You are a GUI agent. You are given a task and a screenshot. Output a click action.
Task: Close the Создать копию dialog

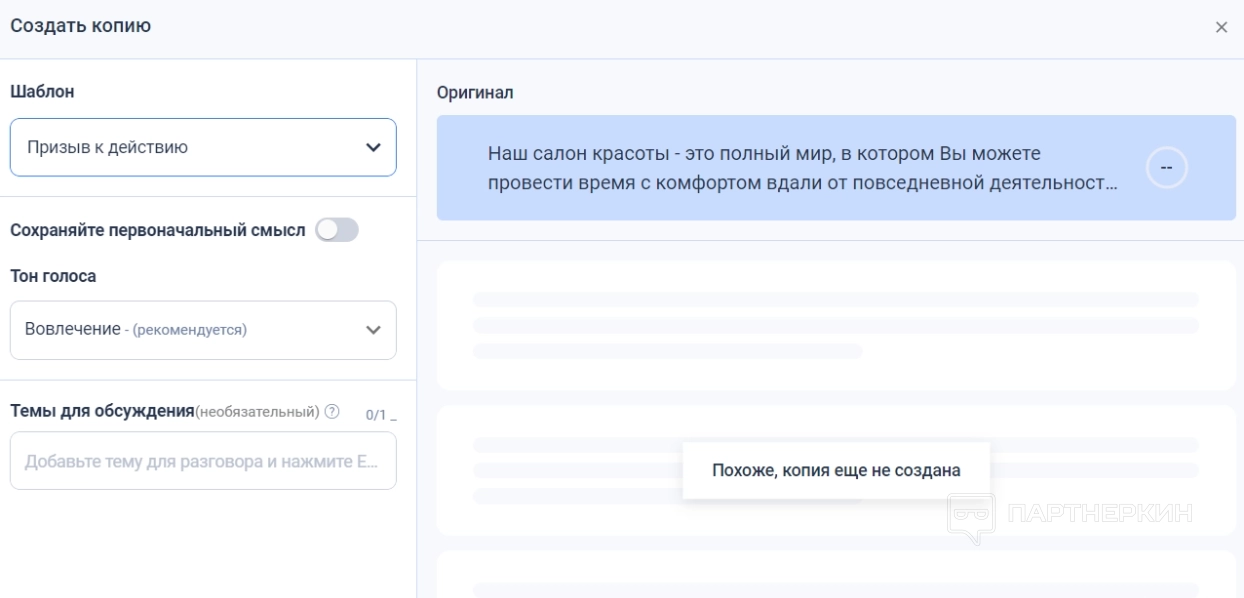(x=1220, y=27)
